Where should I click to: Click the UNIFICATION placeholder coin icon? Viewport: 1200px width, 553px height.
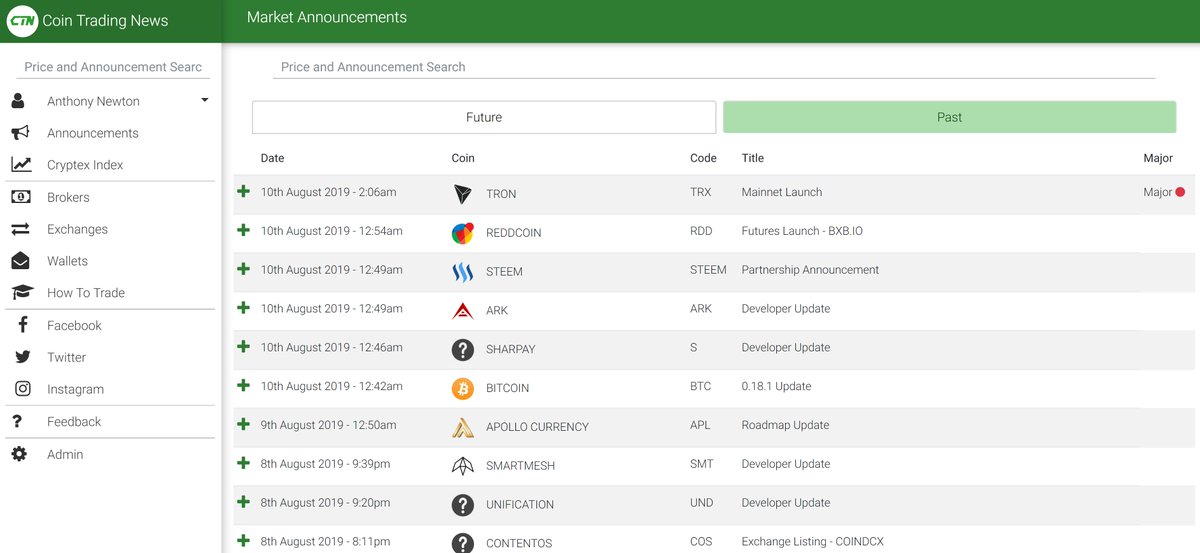pyautogui.click(x=462, y=505)
